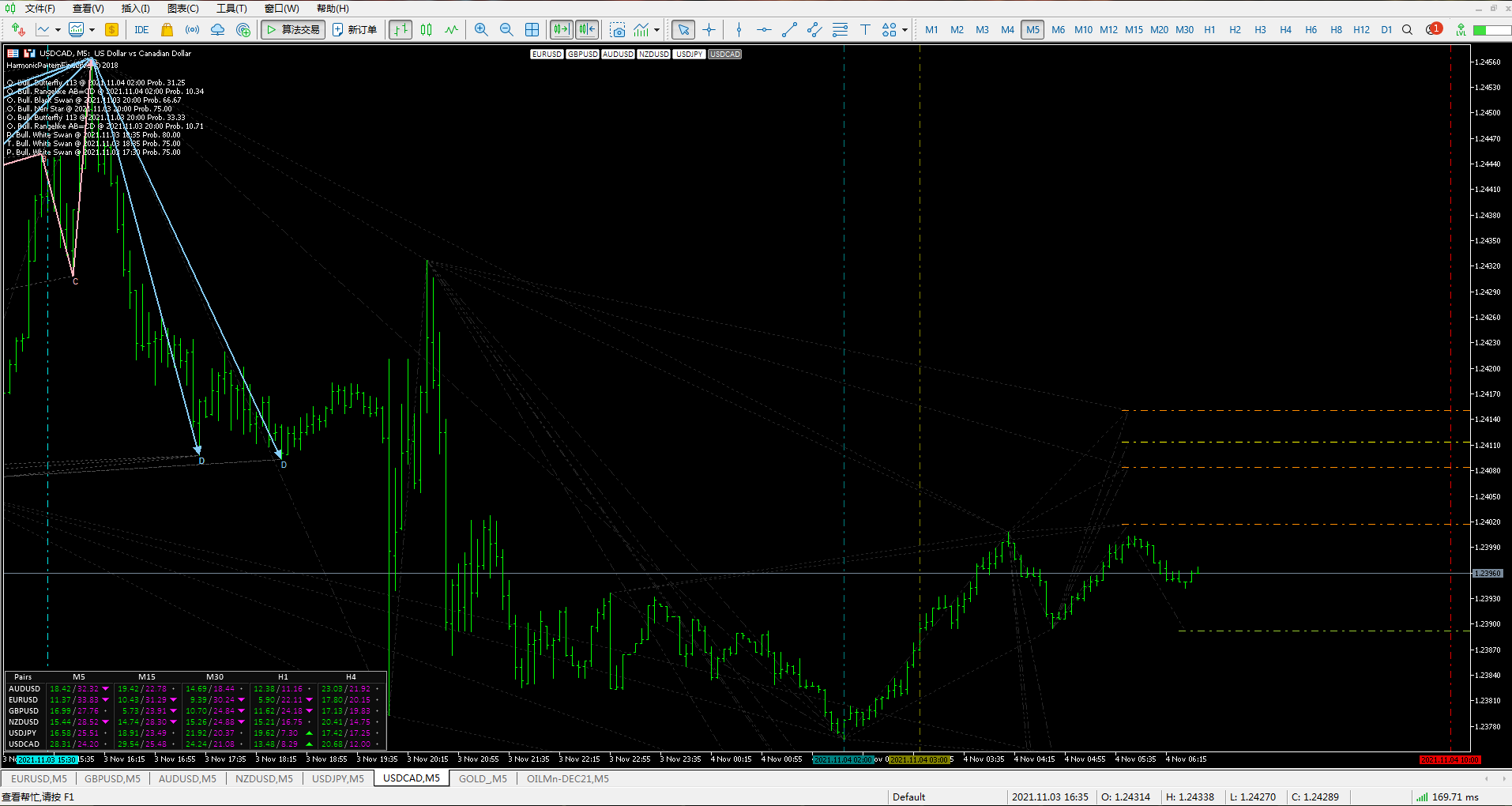Switch to the USDJPY,M5 chart tab
The image size is (1512, 806).
[x=338, y=778]
